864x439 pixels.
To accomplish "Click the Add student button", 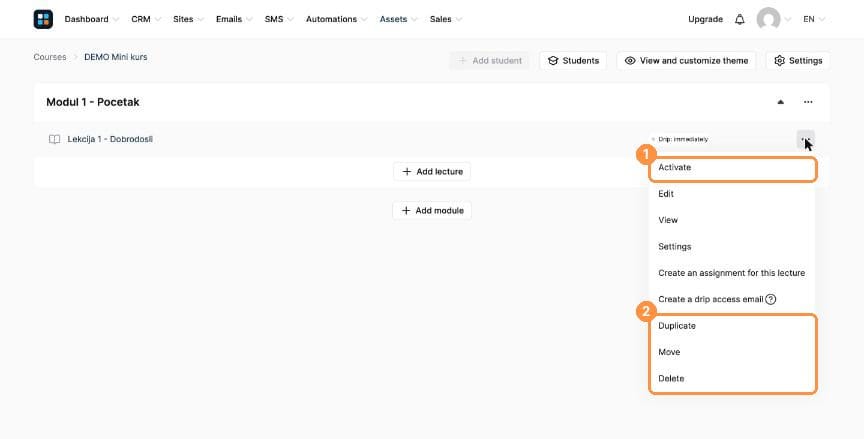I will click(490, 61).
